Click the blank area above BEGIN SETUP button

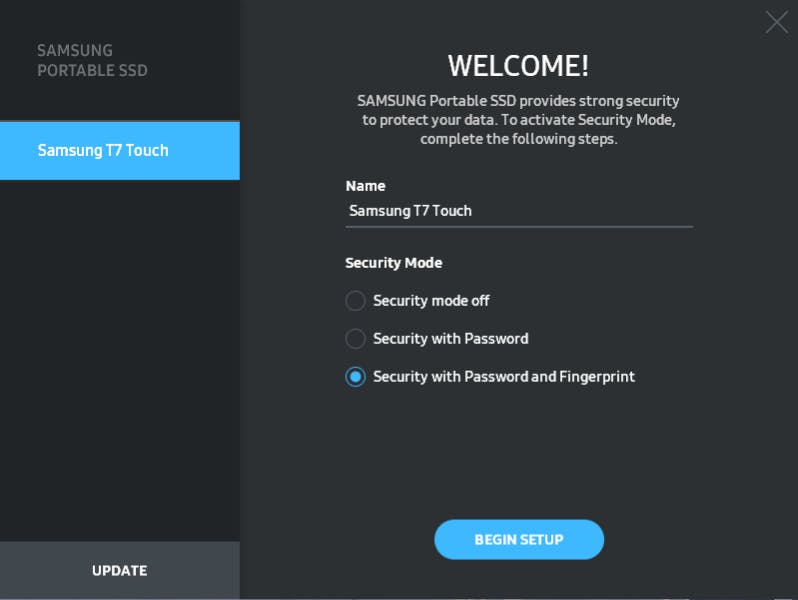[x=518, y=460]
